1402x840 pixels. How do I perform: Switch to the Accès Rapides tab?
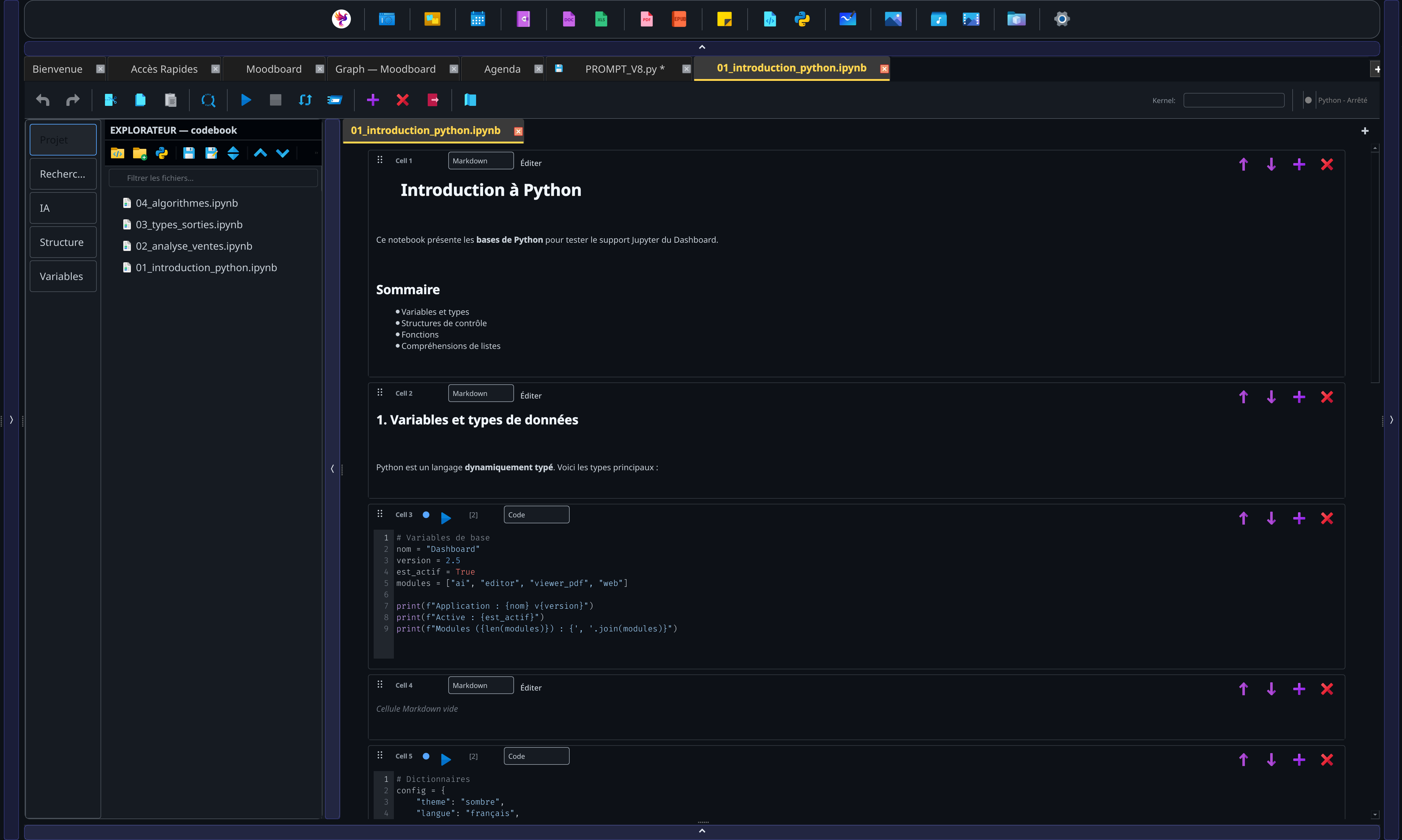(164, 69)
